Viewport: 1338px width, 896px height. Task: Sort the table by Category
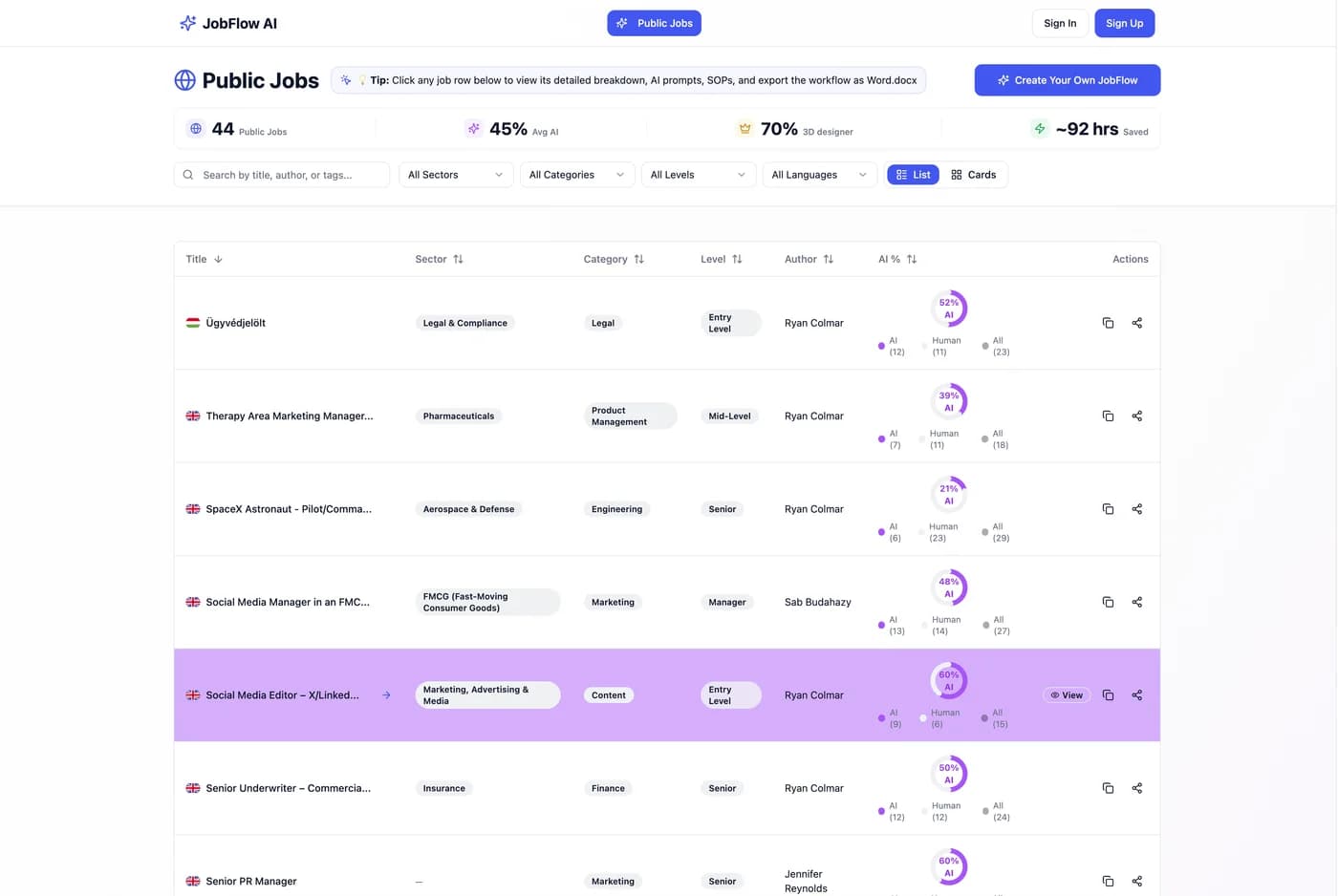click(x=614, y=259)
